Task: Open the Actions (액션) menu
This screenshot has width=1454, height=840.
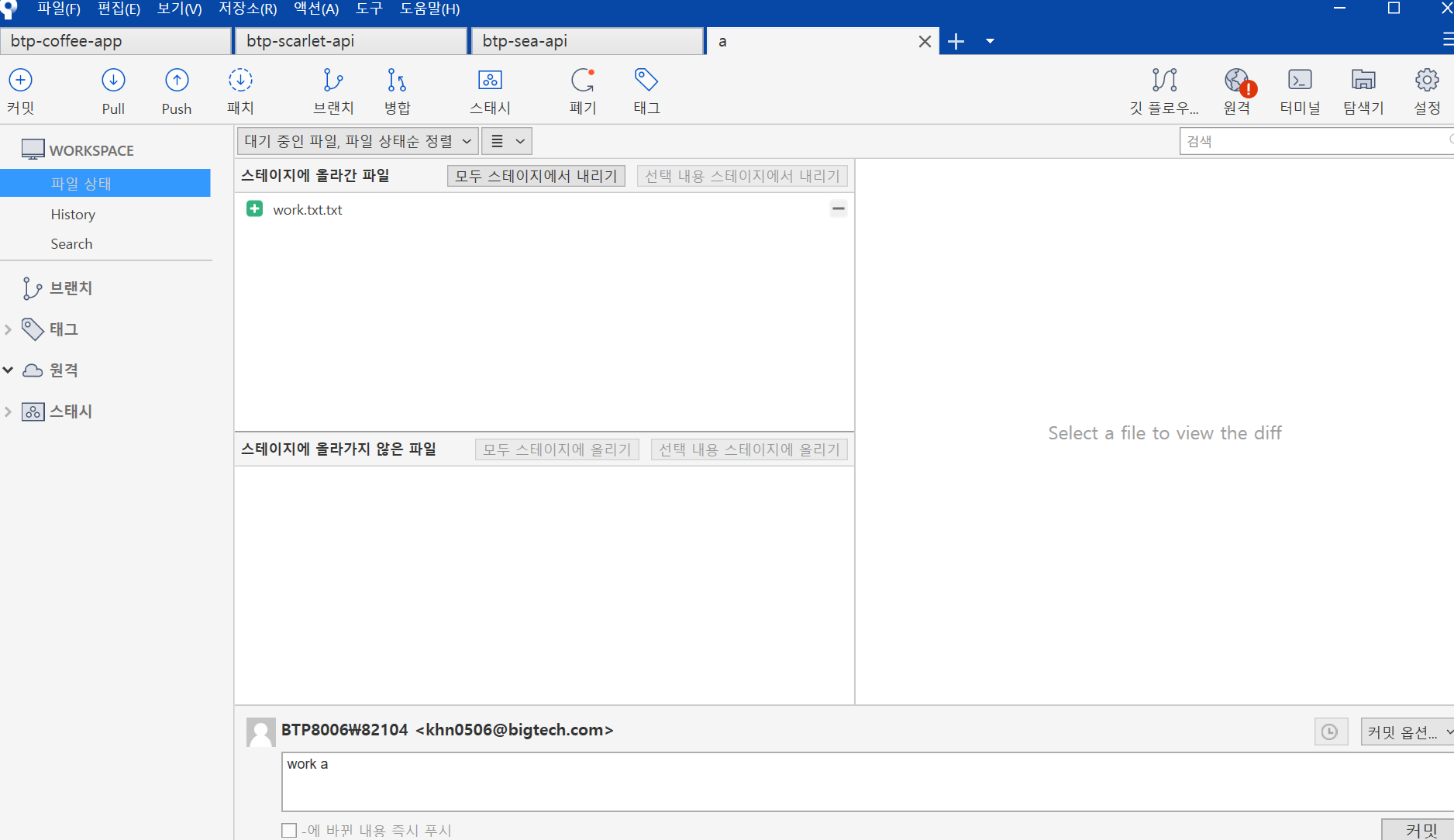Action: [x=316, y=9]
